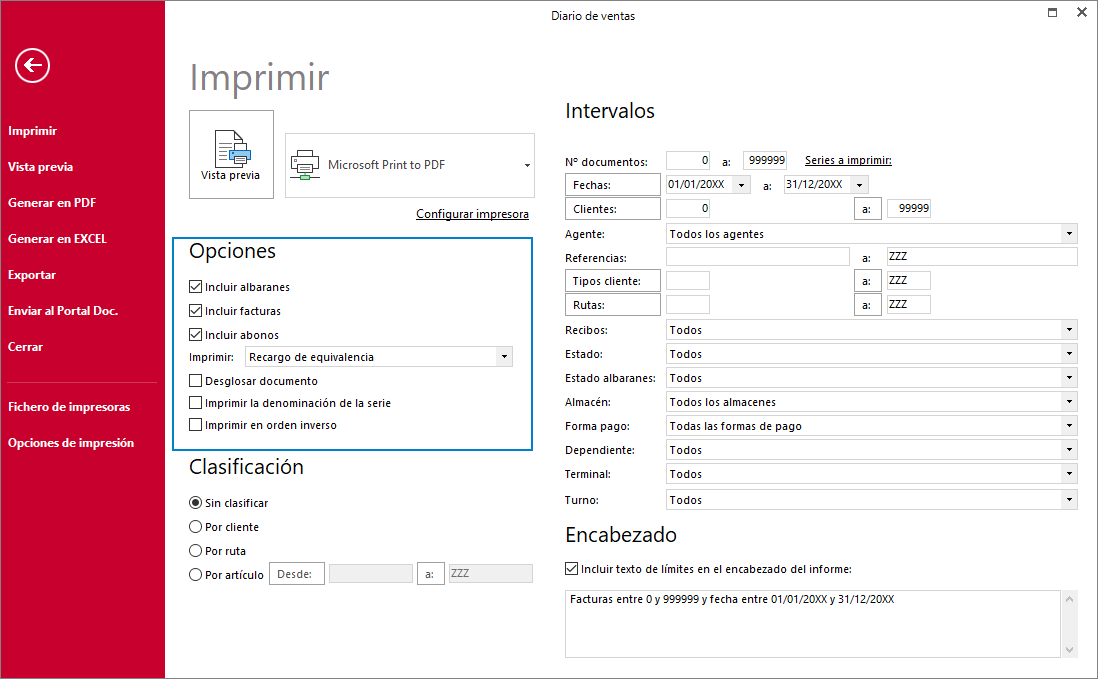The height and width of the screenshot is (679, 1098).
Task: Uncheck Incluir abonos option
Action: (x=195, y=335)
